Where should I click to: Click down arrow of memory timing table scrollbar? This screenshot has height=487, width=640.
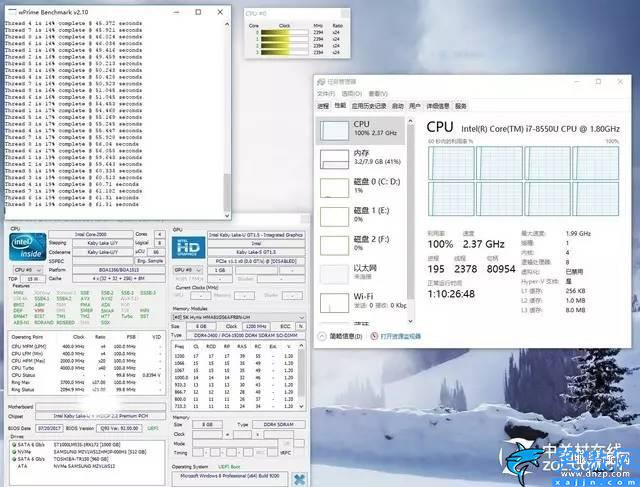pos(302,406)
